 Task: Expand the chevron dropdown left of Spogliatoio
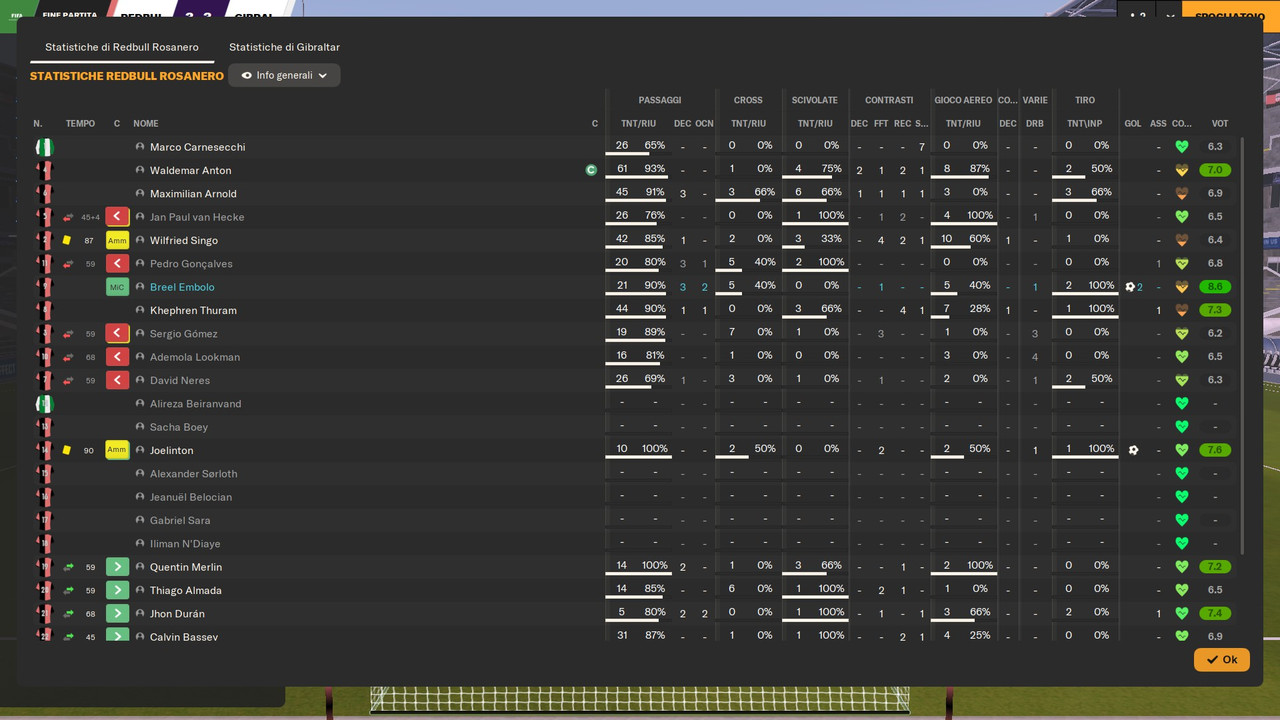[x=1170, y=16]
